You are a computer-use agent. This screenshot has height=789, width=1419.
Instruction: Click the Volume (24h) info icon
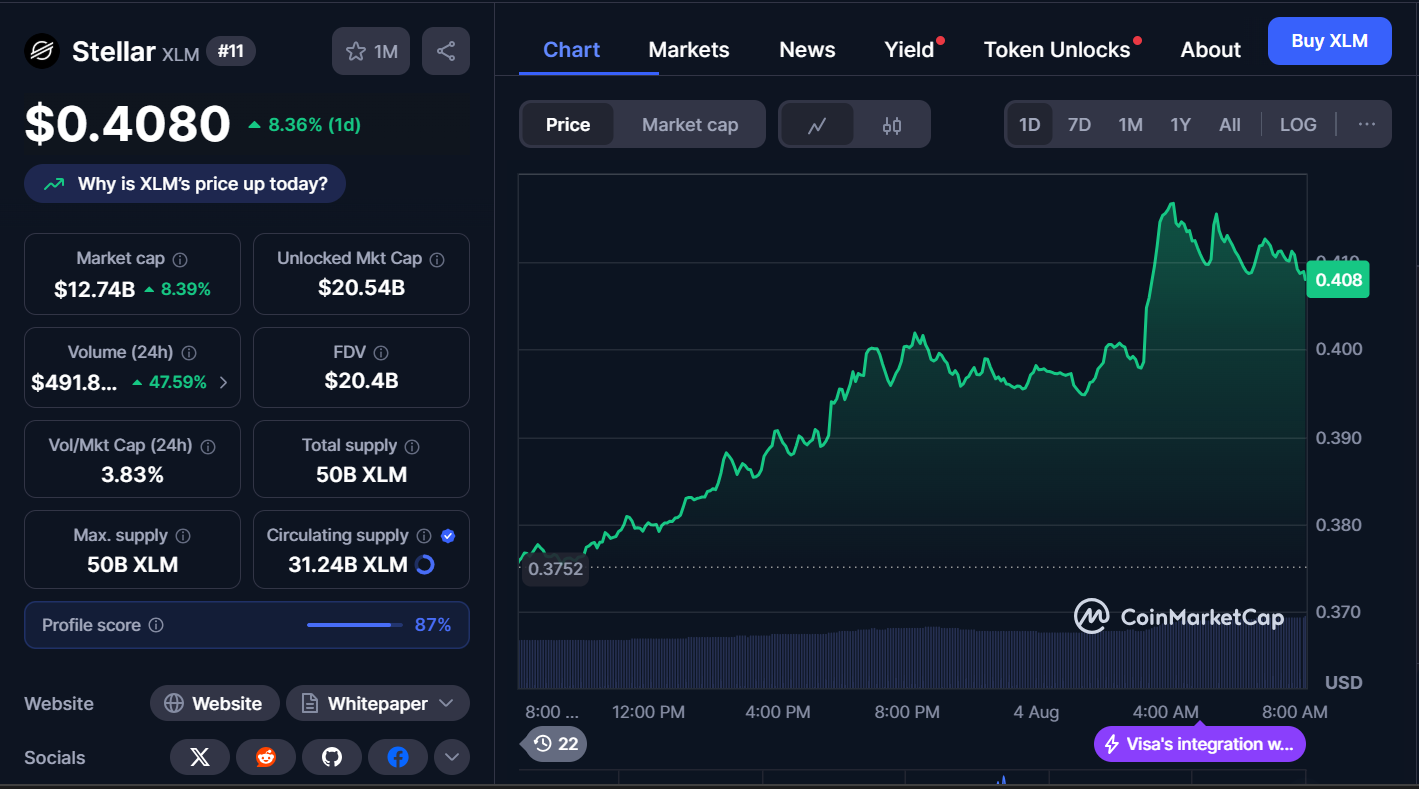[x=189, y=353]
